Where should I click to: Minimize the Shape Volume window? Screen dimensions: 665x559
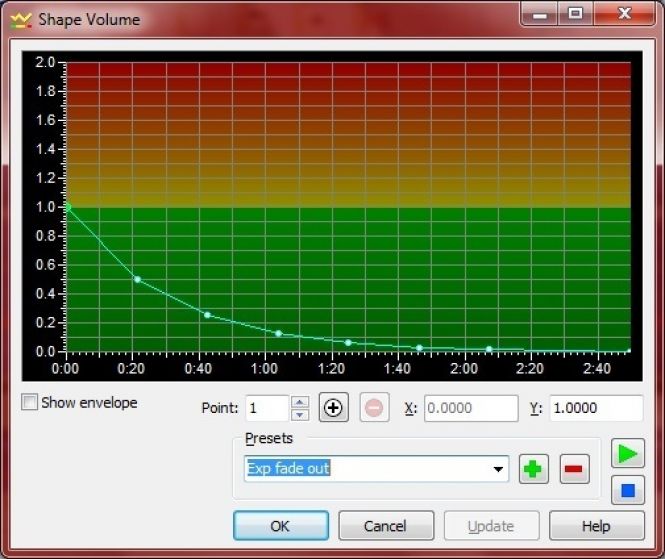point(539,14)
